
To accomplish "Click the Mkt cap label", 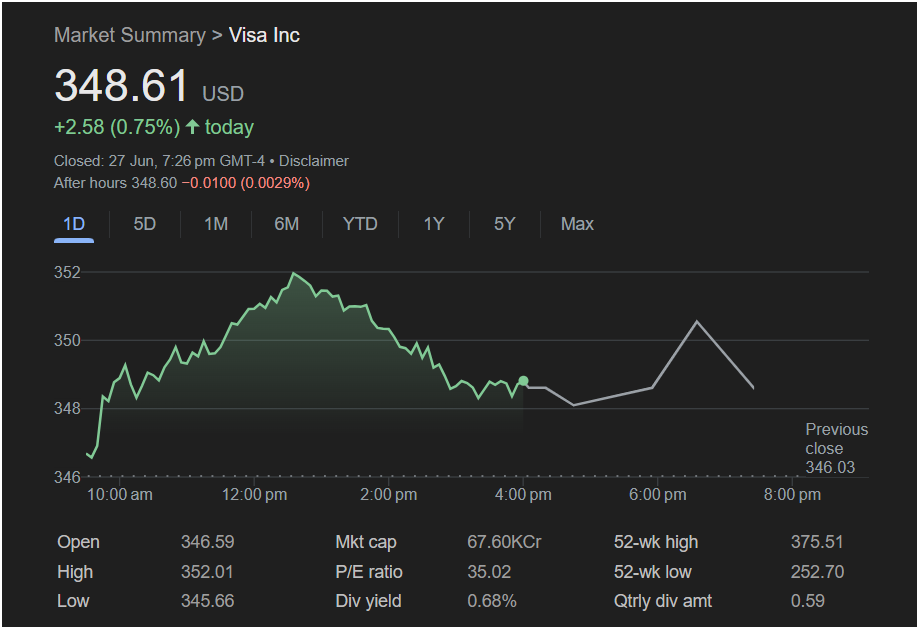I will (x=366, y=542).
